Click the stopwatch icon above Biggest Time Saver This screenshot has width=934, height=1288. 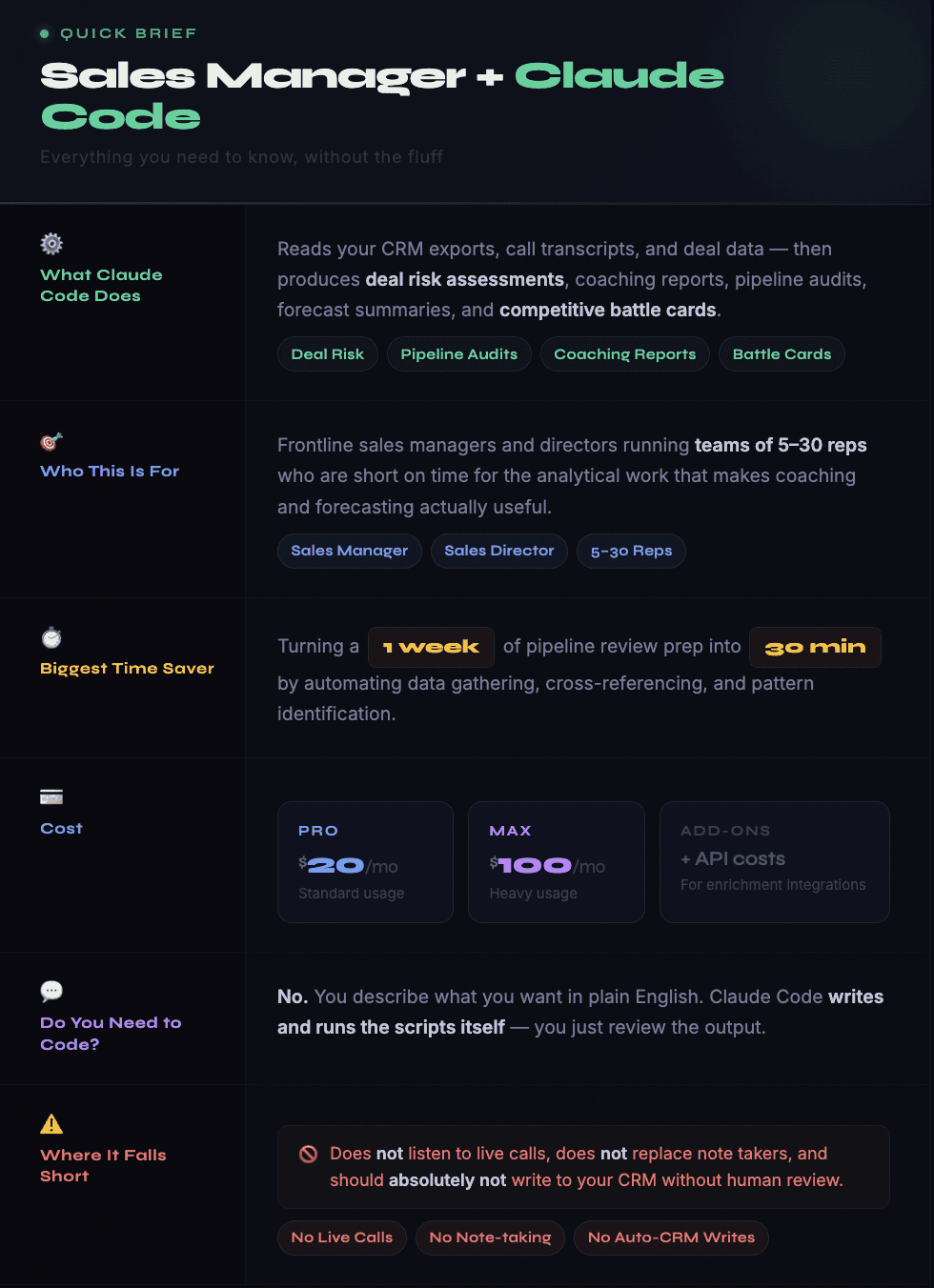[x=51, y=637]
